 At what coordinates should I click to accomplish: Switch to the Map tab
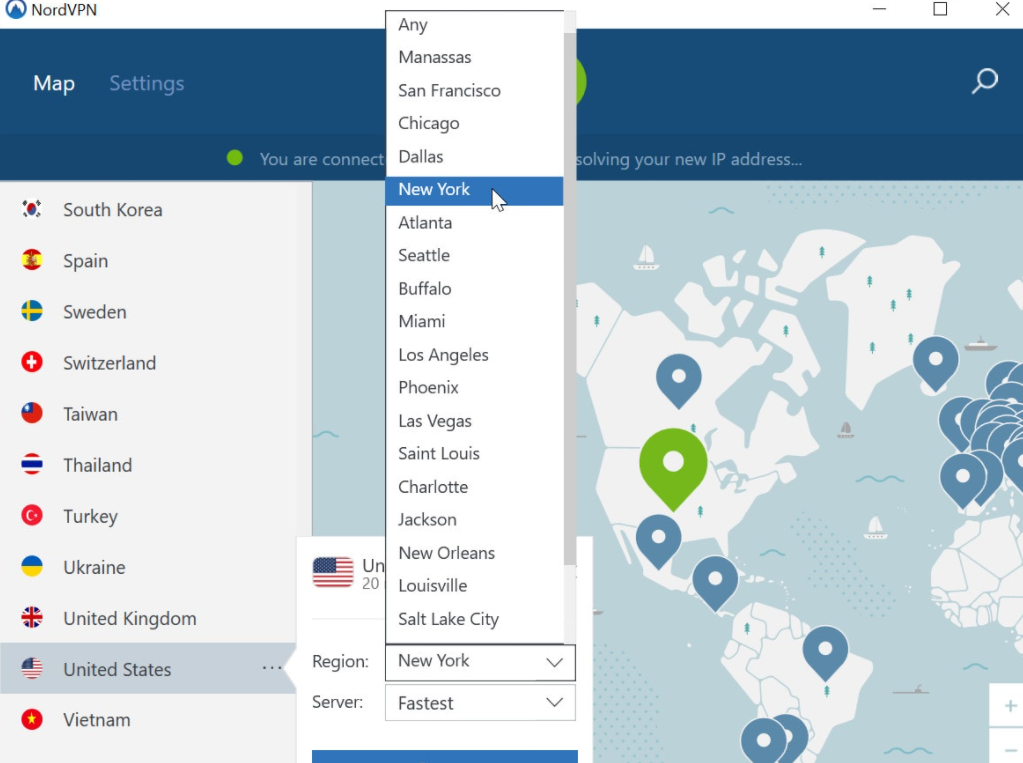click(x=54, y=83)
